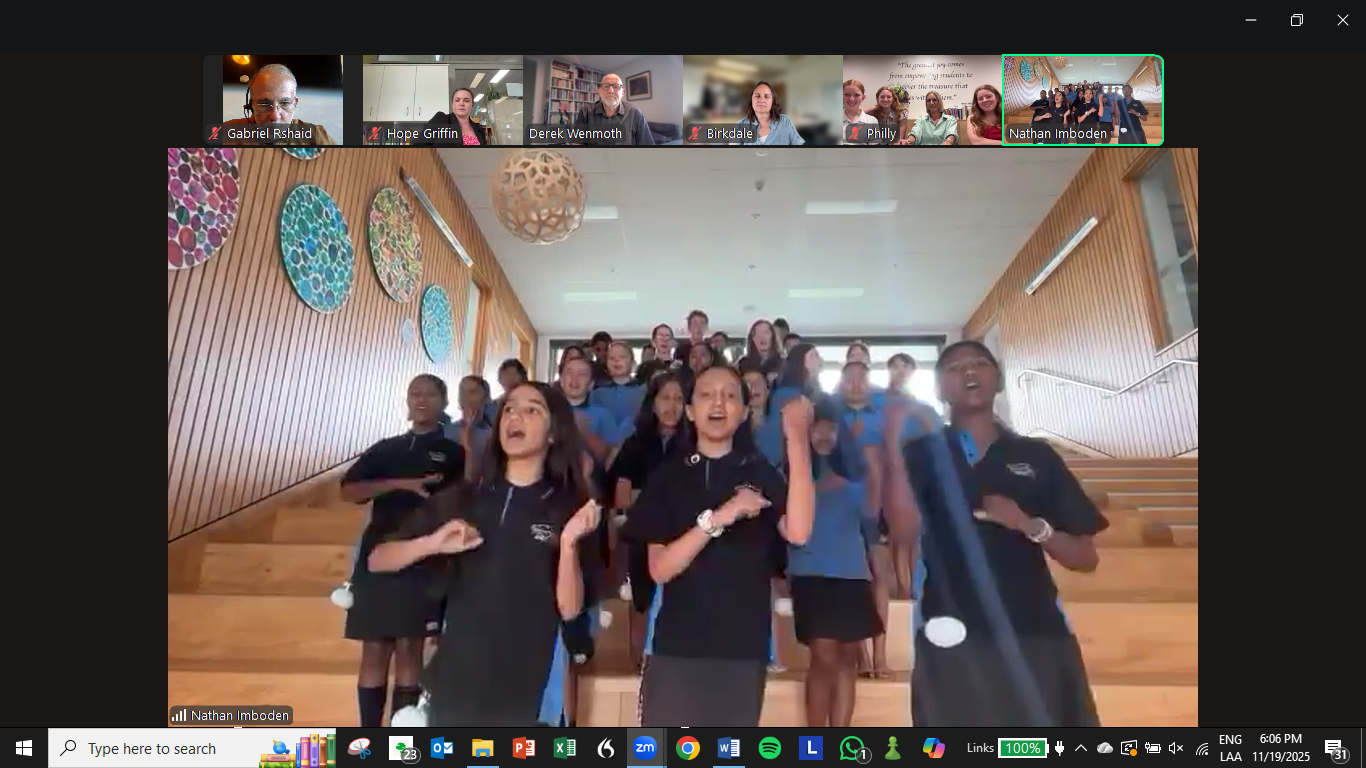Click the taskbar search box

coord(160,748)
